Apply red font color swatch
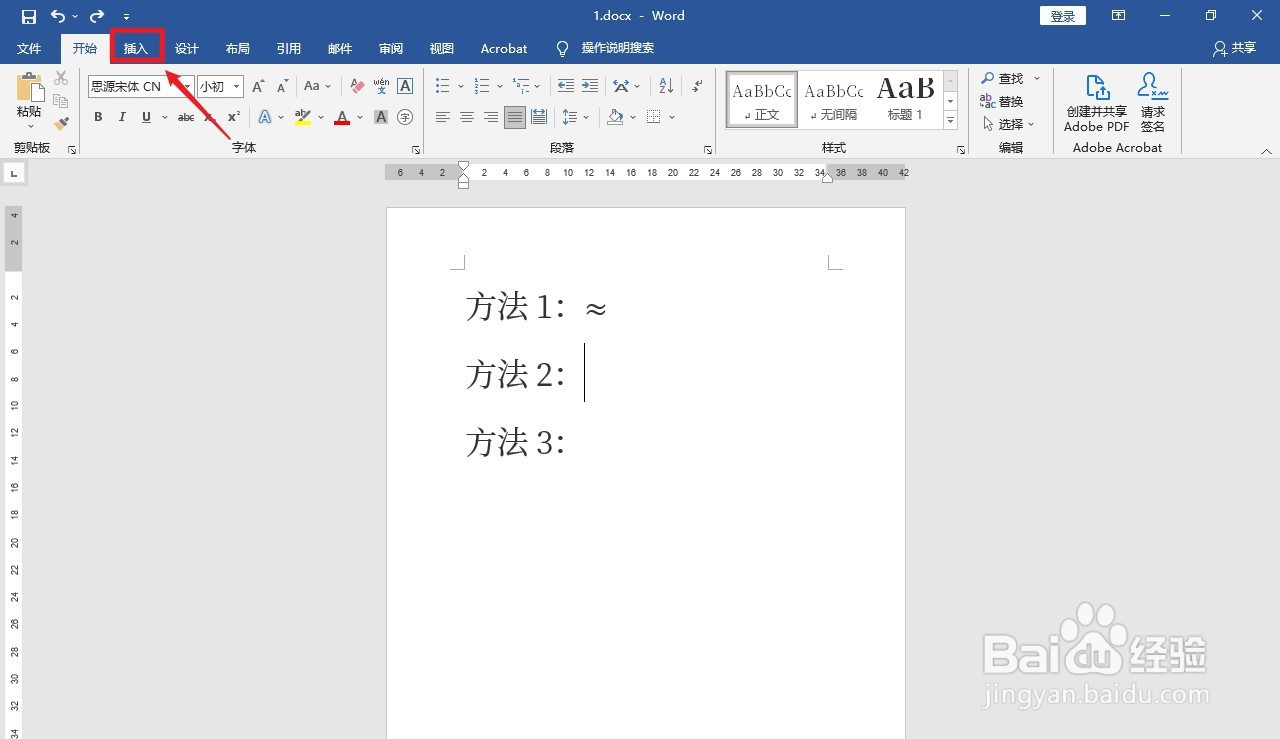This screenshot has width=1280, height=739. (x=342, y=117)
